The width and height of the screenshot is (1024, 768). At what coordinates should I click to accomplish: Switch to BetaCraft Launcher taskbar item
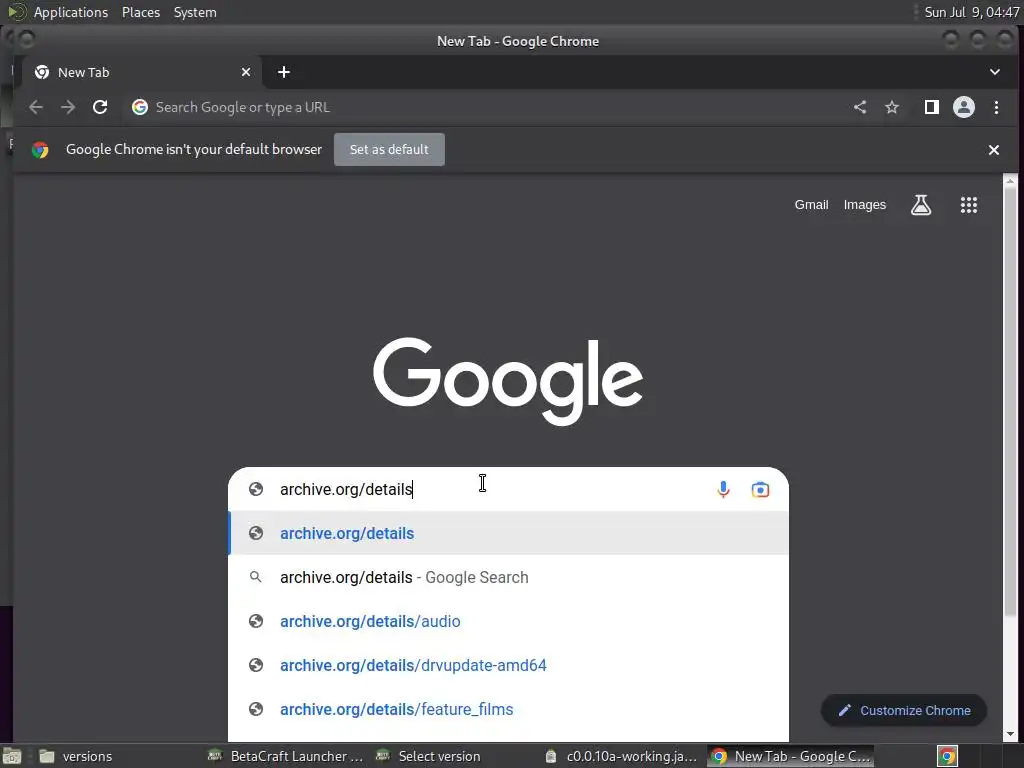tap(286, 756)
